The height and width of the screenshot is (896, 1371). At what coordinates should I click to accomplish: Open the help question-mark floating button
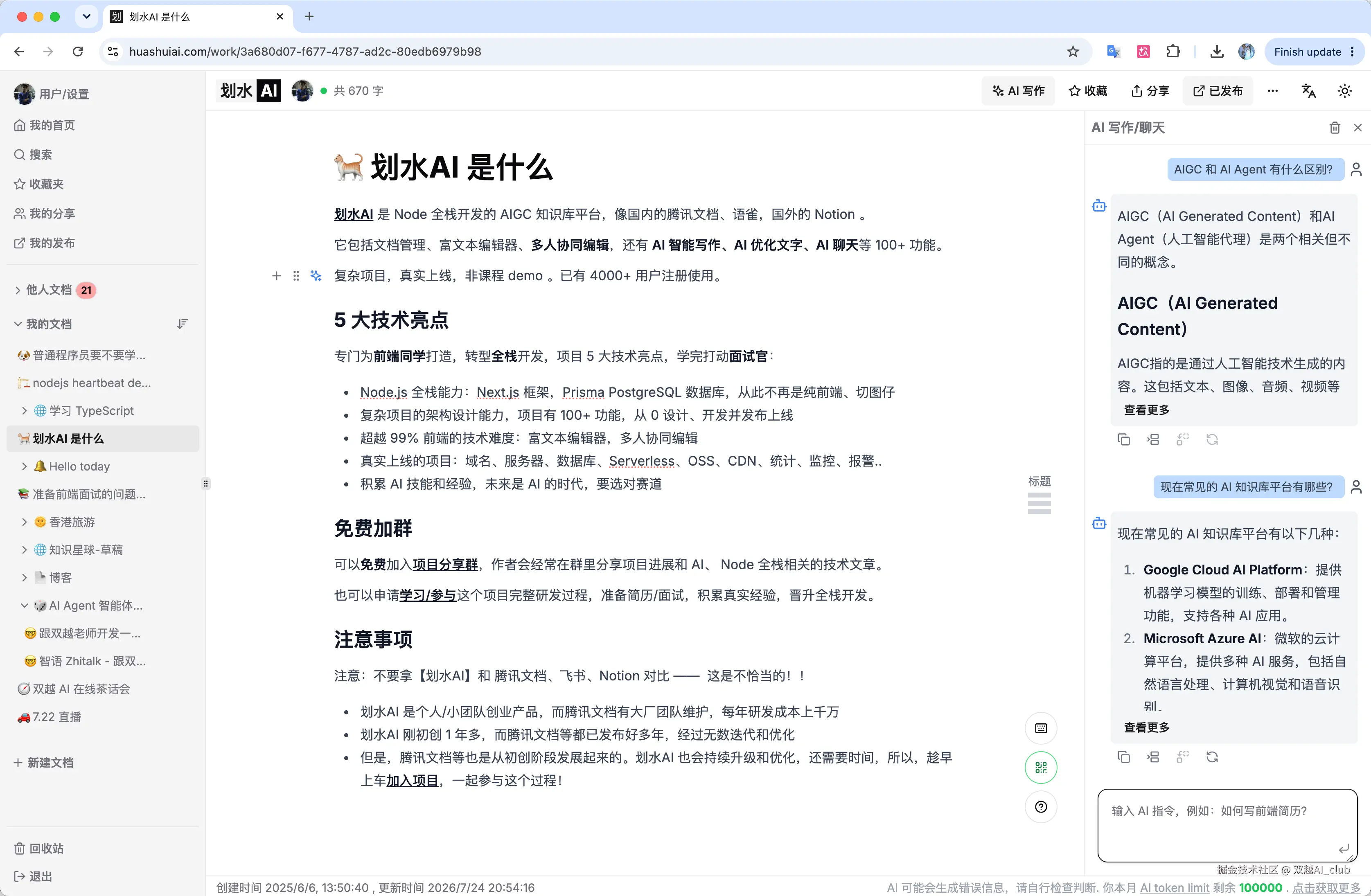click(x=1040, y=807)
